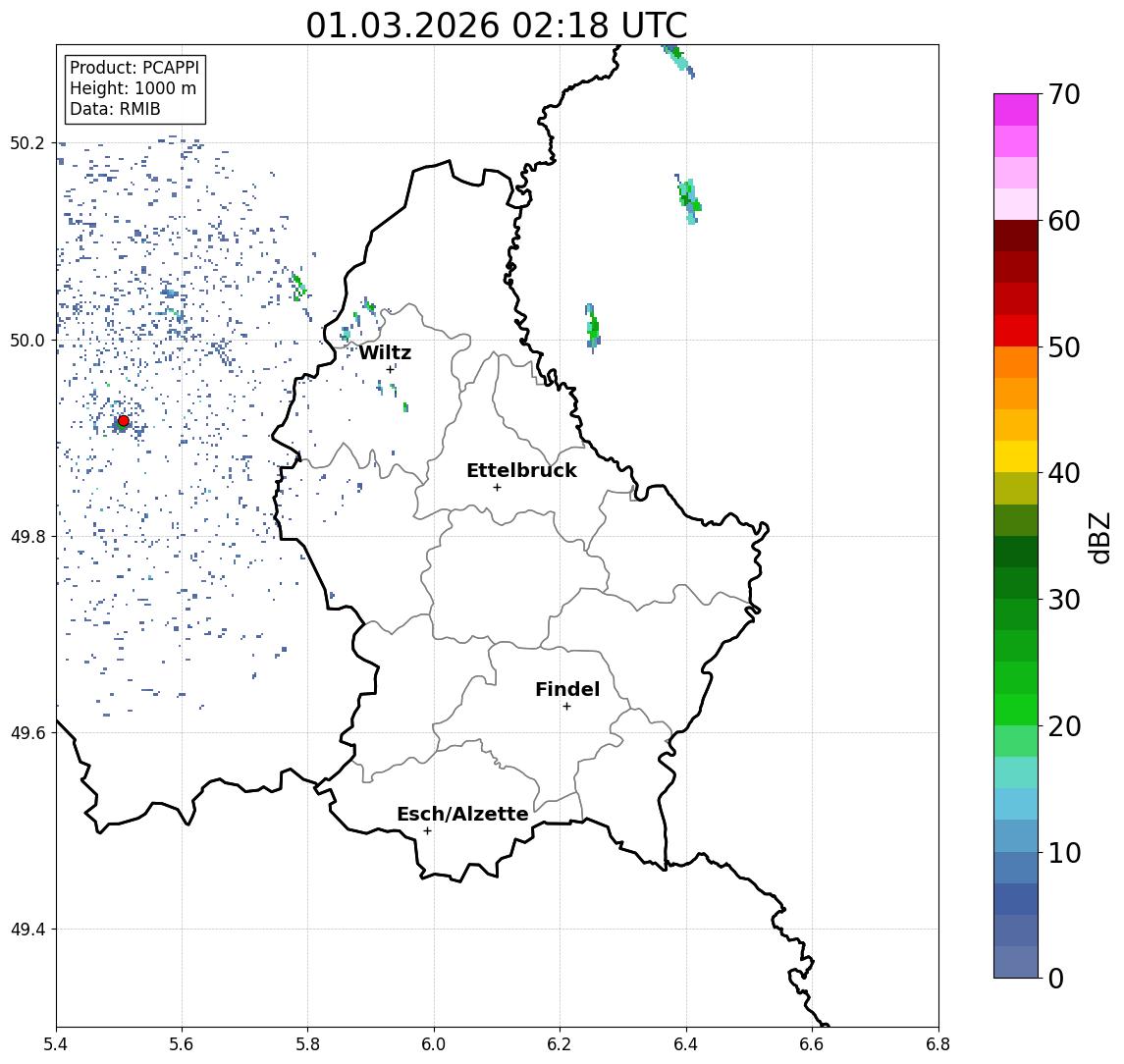This screenshot has height=1064, width=1124.
Task: Click the plus marker below Findel
Action: click(566, 706)
